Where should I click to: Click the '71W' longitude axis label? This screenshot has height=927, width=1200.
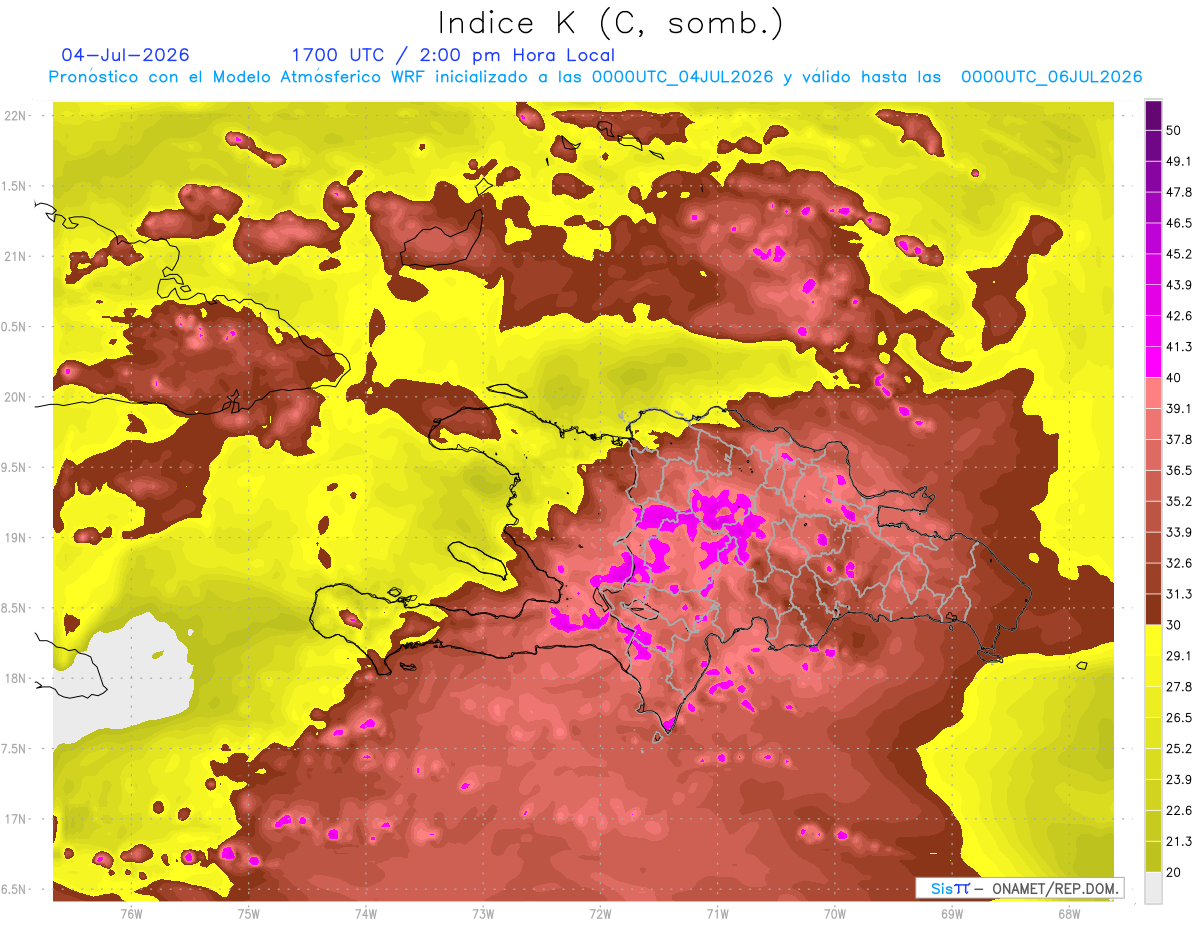click(717, 913)
